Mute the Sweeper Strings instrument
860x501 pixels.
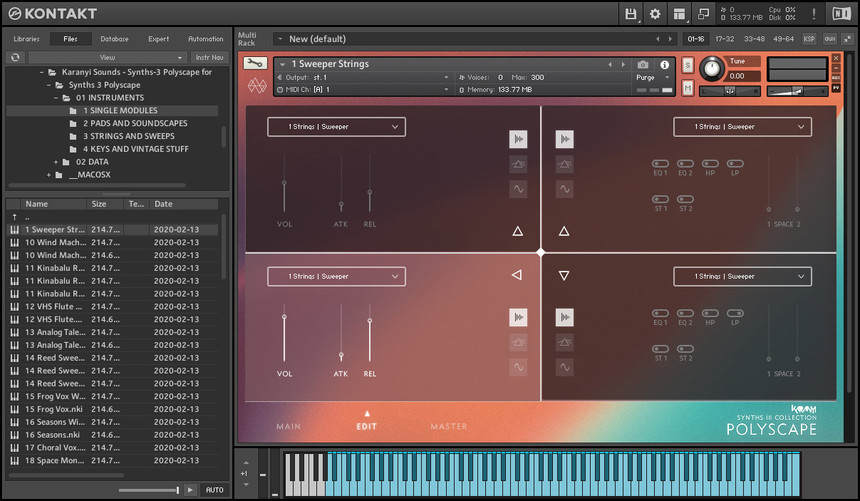coord(688,88)
